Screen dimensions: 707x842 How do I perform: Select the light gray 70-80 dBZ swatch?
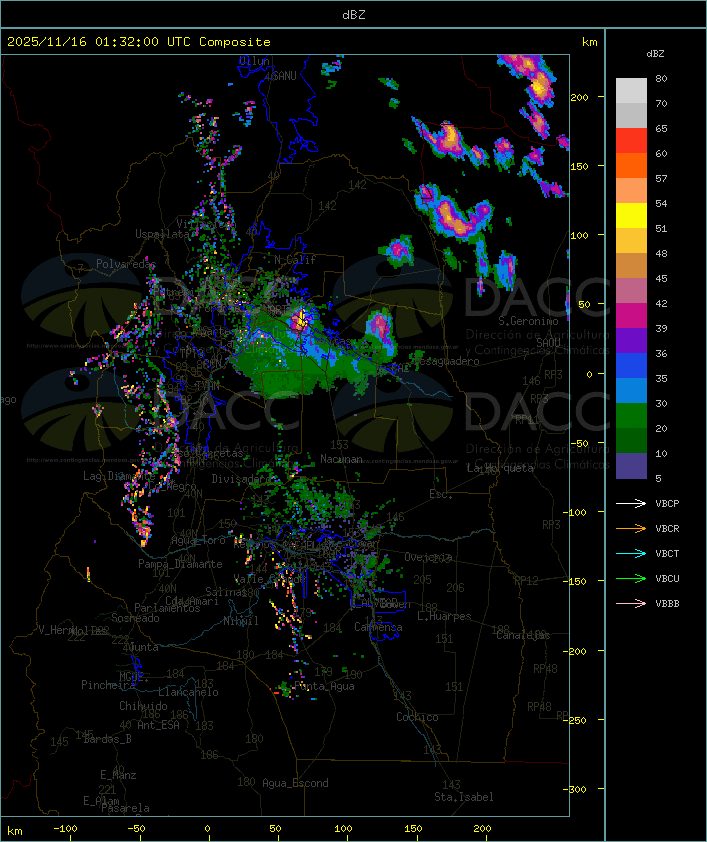631,91
